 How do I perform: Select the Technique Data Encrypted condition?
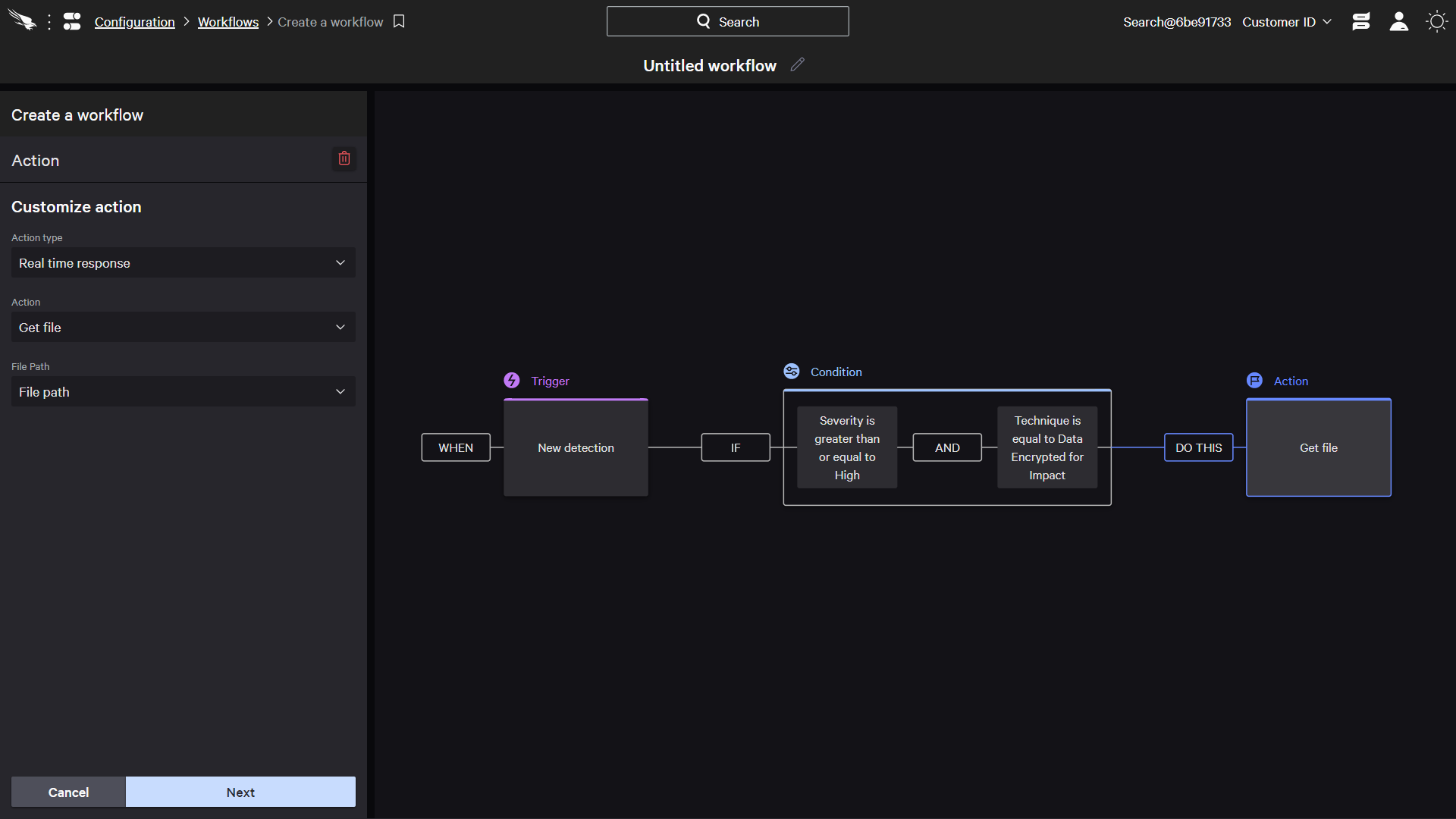click(1047, 447)
